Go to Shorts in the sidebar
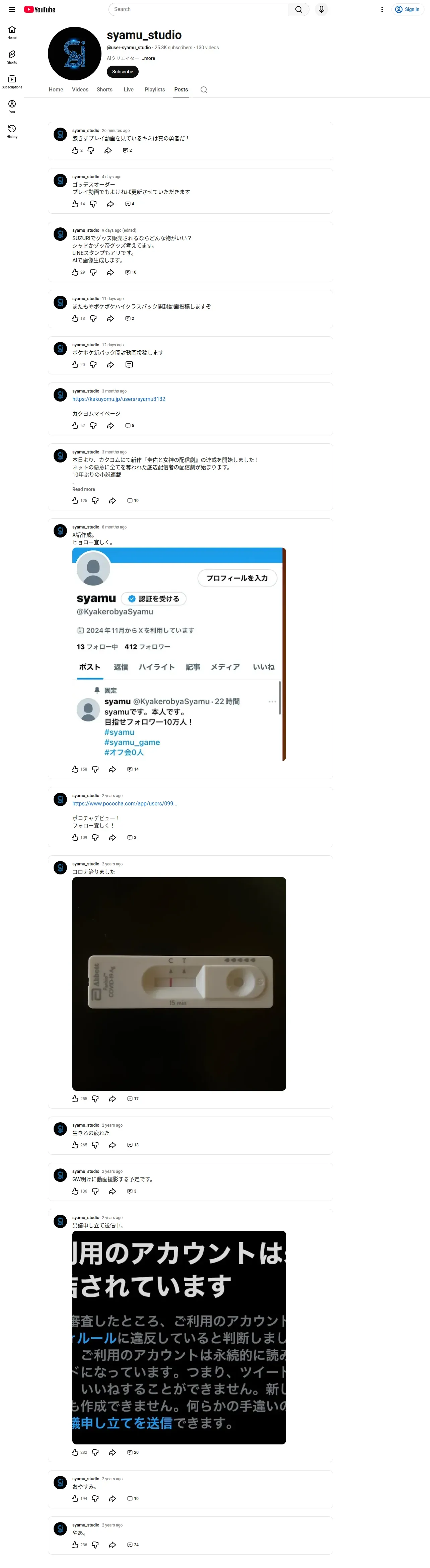Screen dimensions: 430x1568 tap(12, 57)
